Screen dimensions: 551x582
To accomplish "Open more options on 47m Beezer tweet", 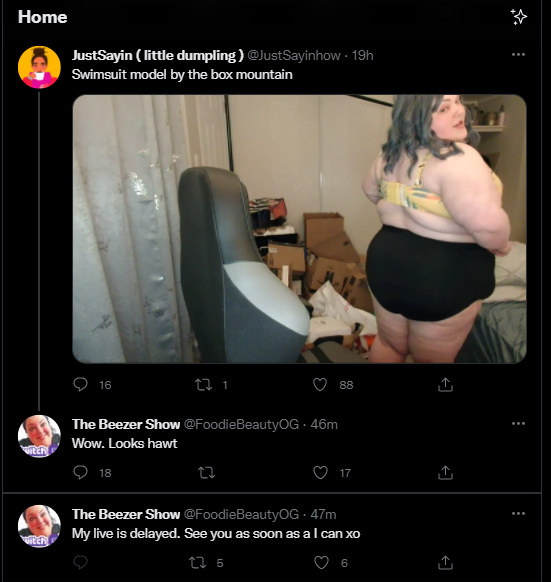I will [x=518, y=514].
